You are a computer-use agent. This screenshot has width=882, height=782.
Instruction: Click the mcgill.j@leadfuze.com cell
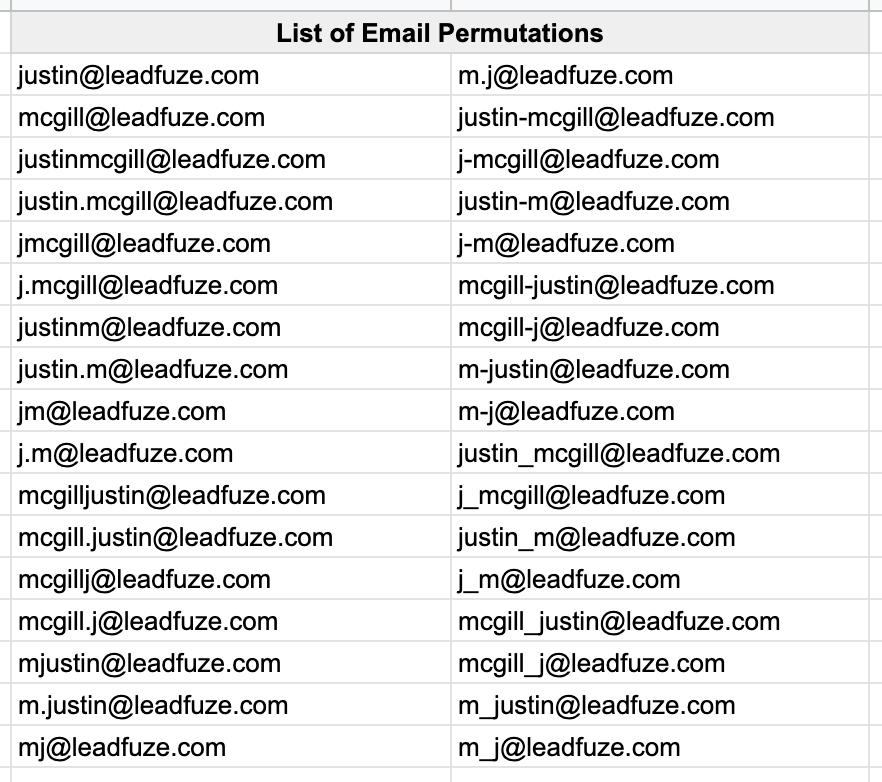tap(148, 621)
